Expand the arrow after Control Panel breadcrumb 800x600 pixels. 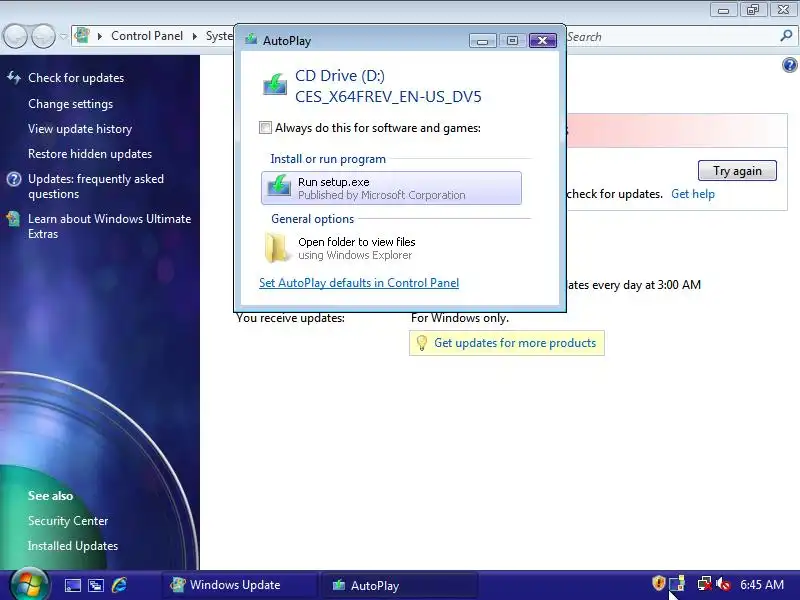click(x=194, y=36)
